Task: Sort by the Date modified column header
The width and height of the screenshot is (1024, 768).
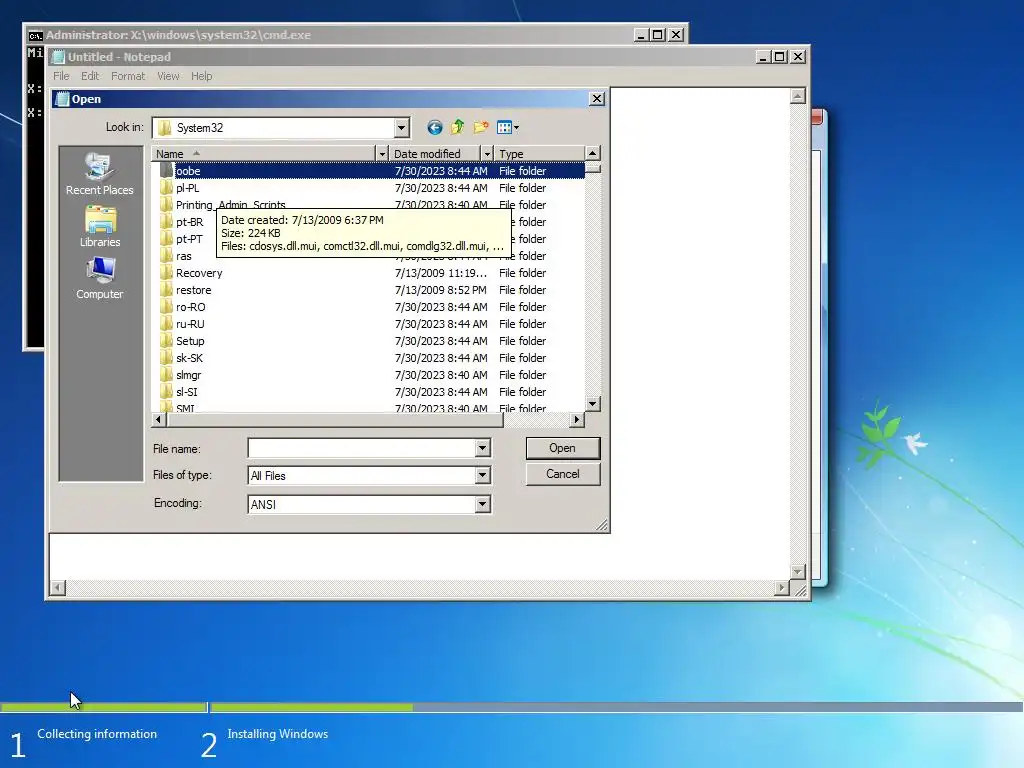Action: coord(436,153)
